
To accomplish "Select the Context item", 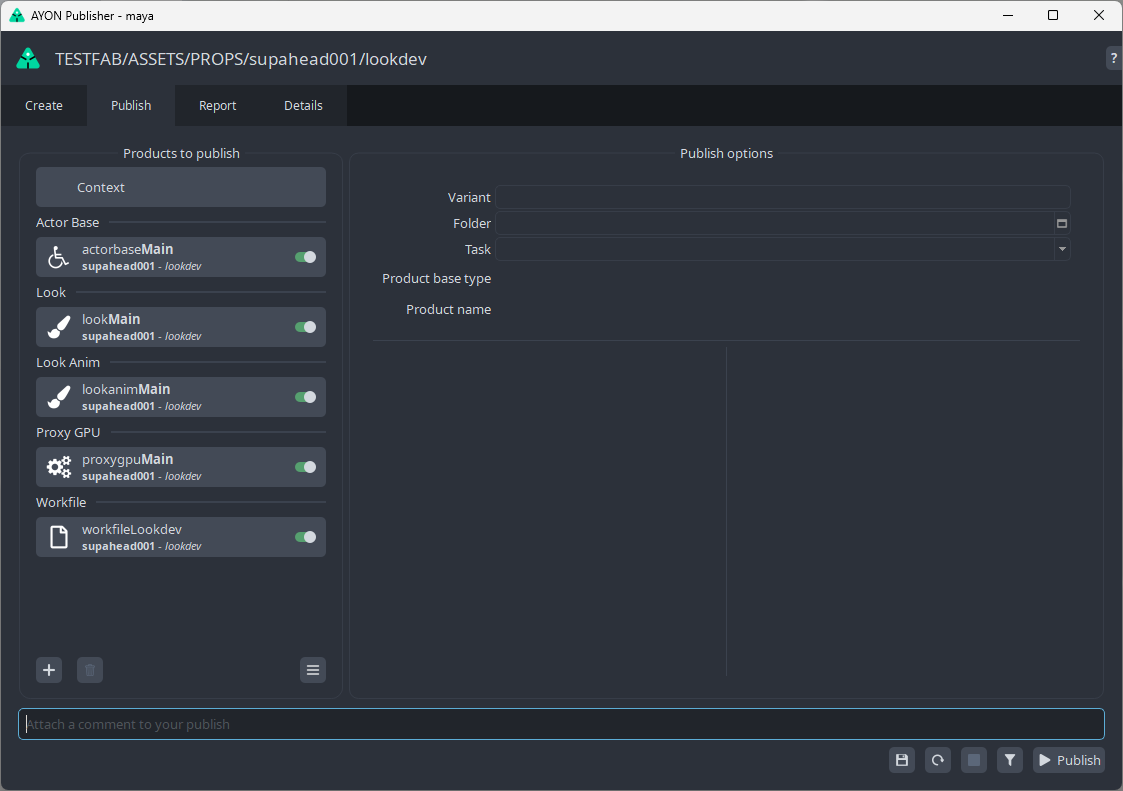I will (180, 187).
